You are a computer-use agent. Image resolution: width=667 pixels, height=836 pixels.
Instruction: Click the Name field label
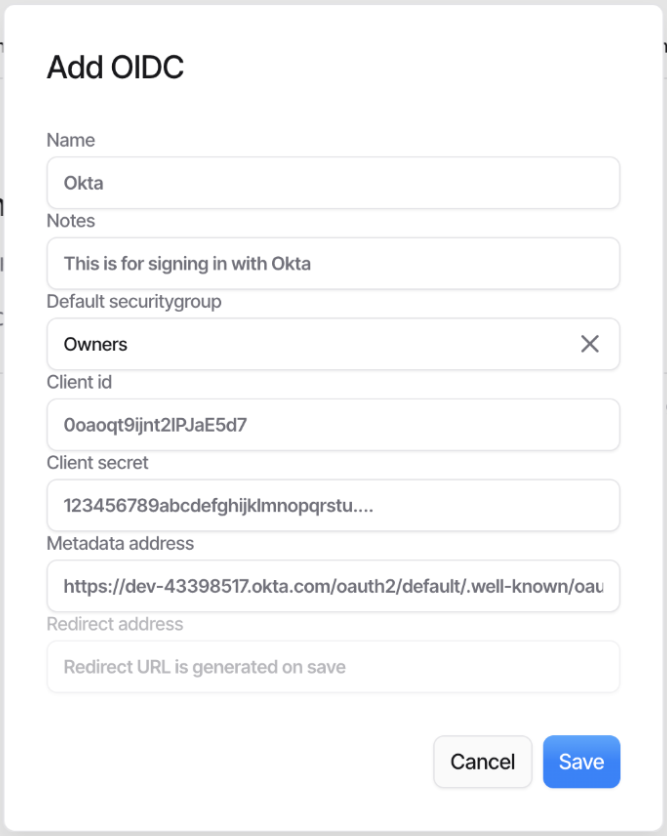[x=71, y=140]
